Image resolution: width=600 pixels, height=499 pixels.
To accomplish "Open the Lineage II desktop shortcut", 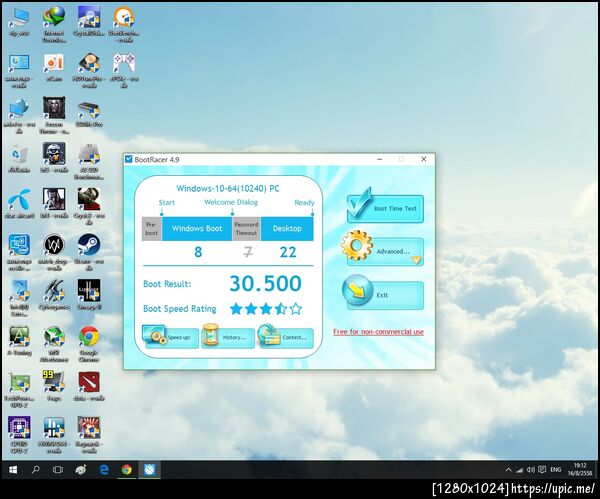I will pos(89,294).
